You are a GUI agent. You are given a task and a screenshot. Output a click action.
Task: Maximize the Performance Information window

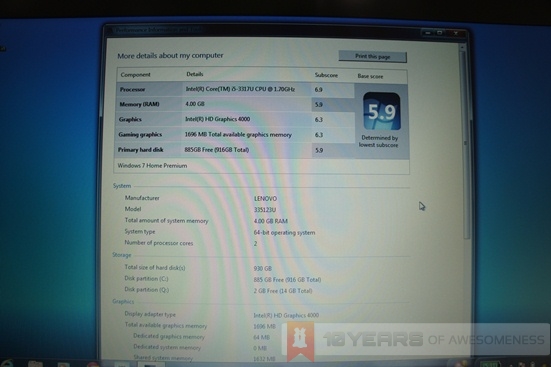(x=440, y=33)
